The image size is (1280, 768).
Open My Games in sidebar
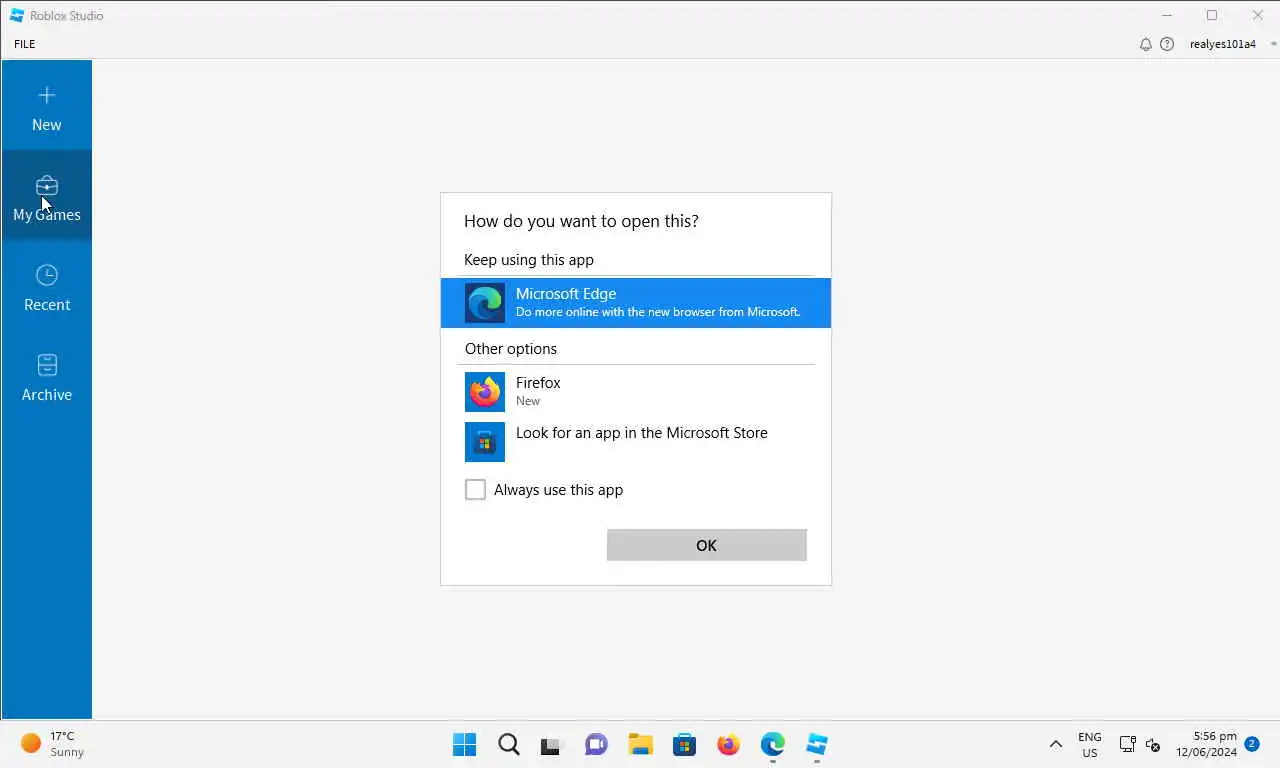(47, 196)
